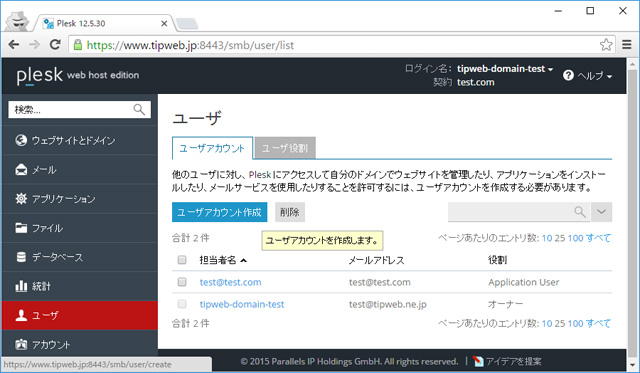The width and height of the screenshot is (640, 373).
Task: Tick the disabled checkbox for tipweb-domain-test row
Action: (x=182, y=304)
